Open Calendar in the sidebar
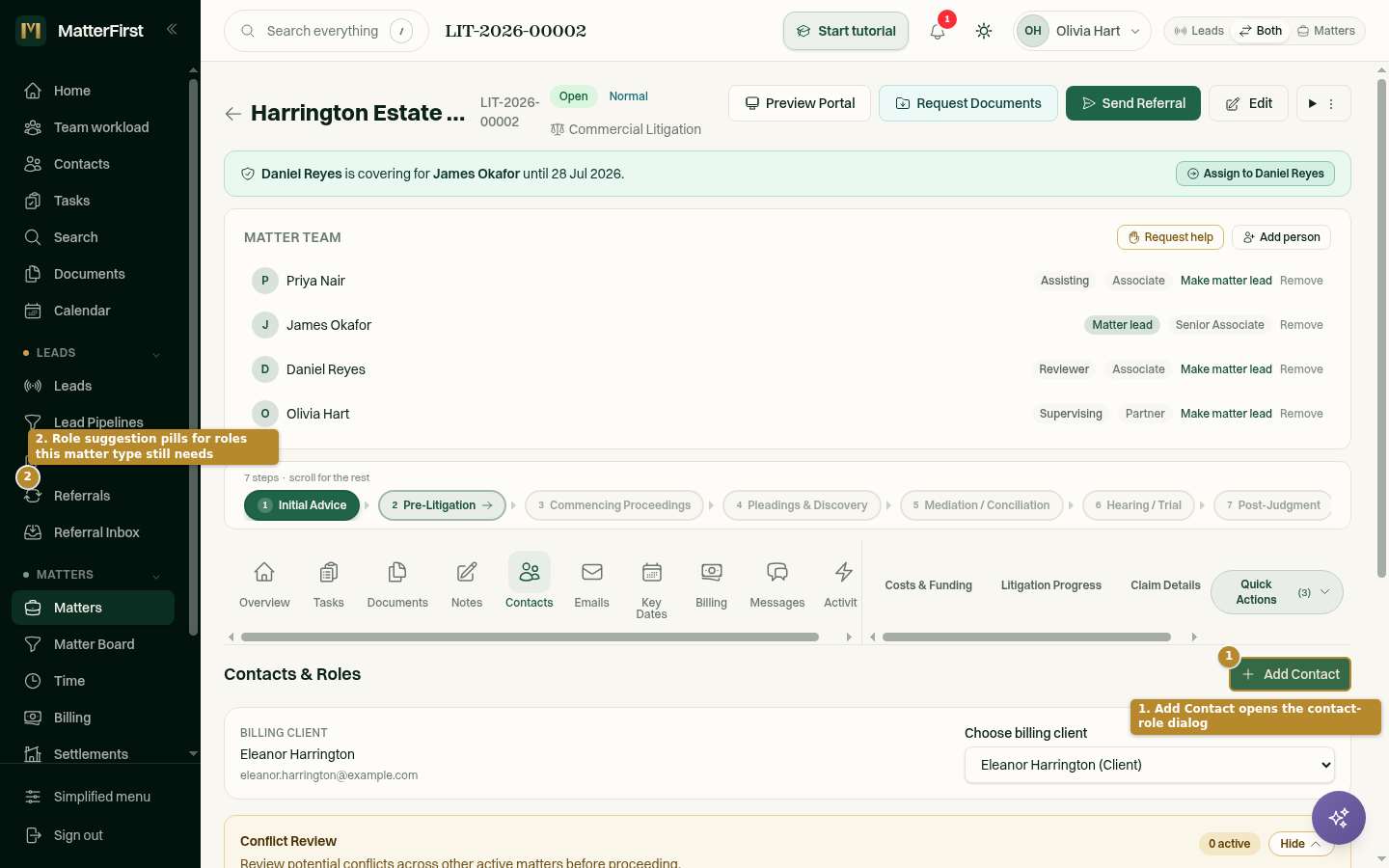 point(93,311)
